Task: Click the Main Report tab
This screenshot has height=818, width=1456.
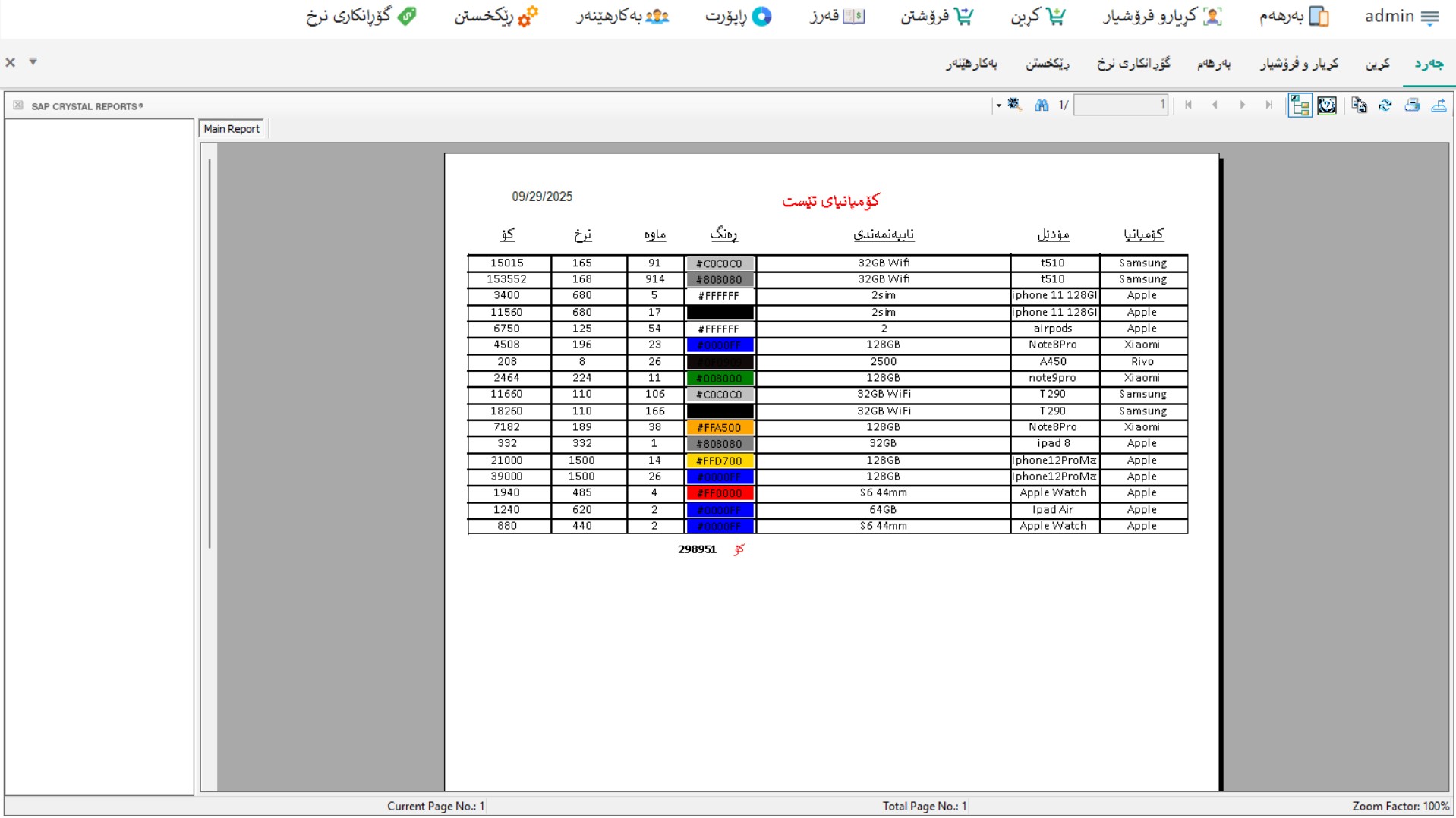Action: coord(232,129)
